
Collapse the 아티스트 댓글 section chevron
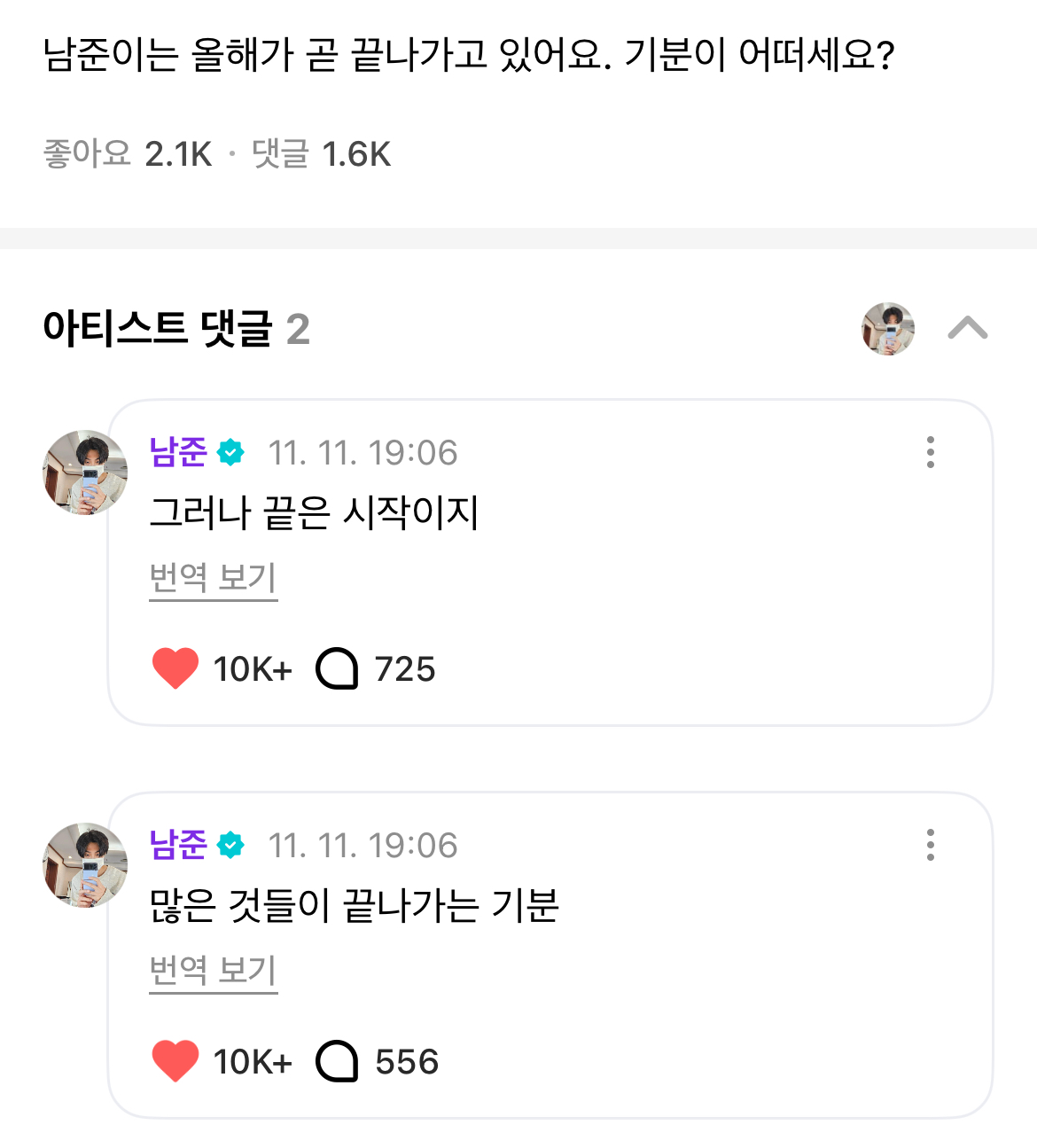[967, 329]
